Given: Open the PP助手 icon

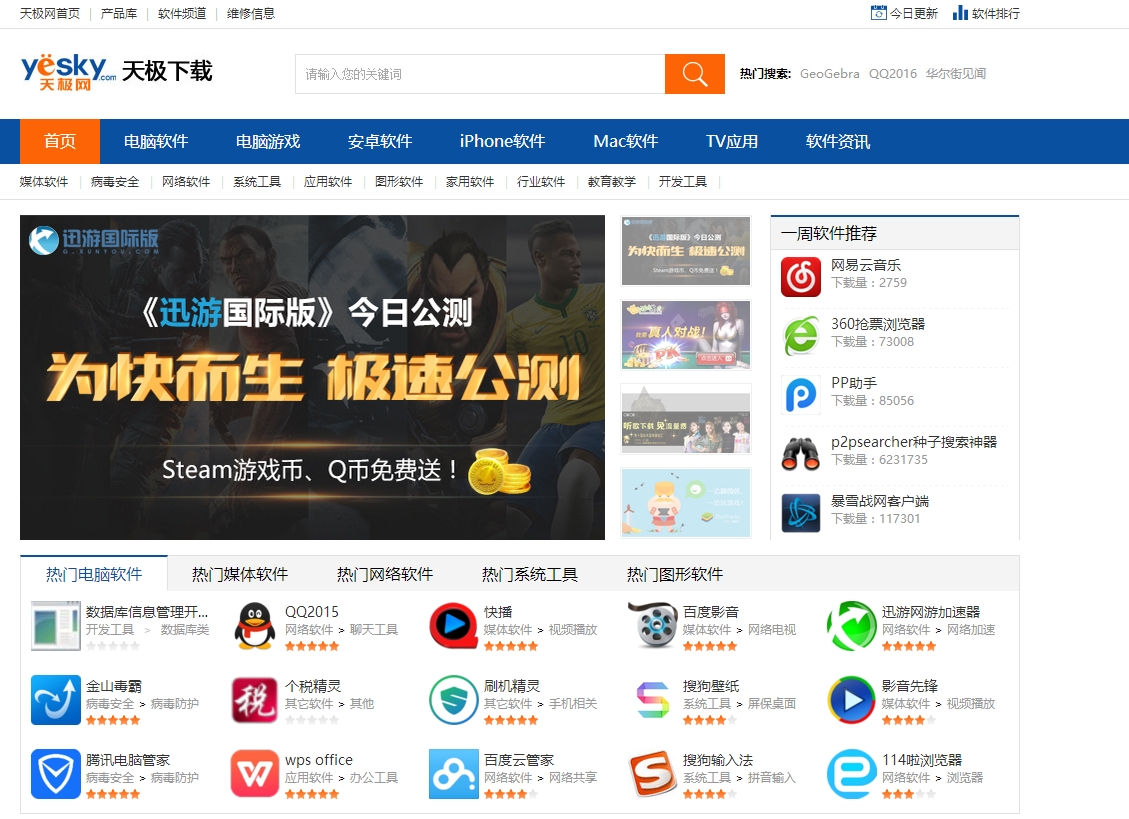Looking at the screenshot, I should tap(801, 395).
